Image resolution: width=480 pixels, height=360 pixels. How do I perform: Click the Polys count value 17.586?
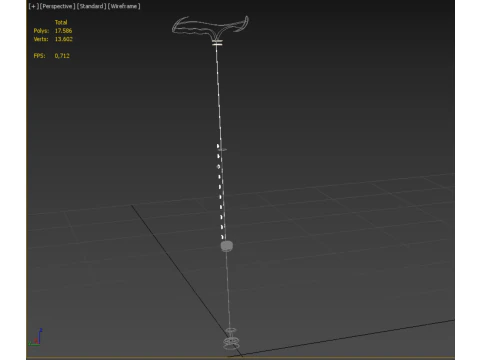tap(63, 31)
